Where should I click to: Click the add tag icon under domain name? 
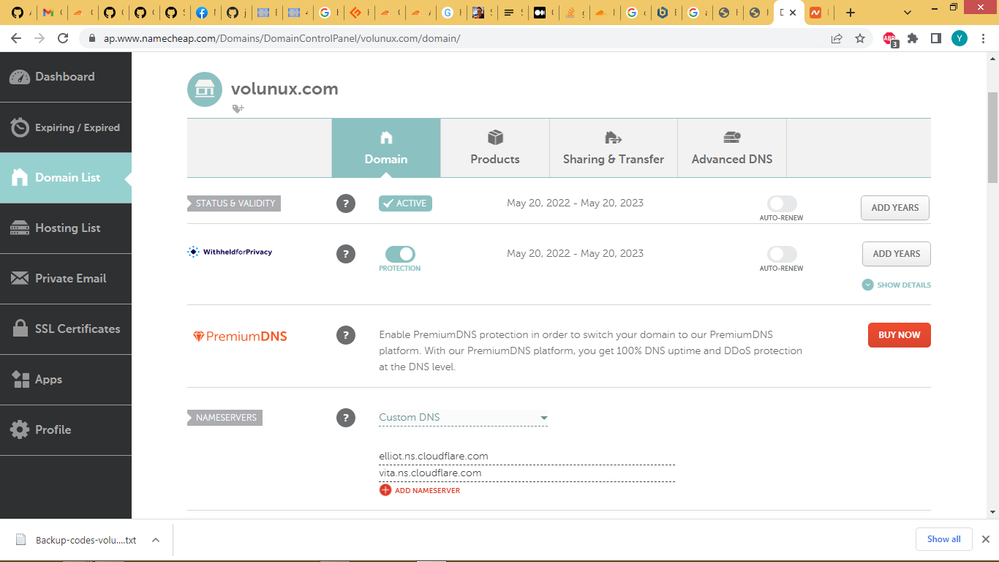(x=238, y=108)
